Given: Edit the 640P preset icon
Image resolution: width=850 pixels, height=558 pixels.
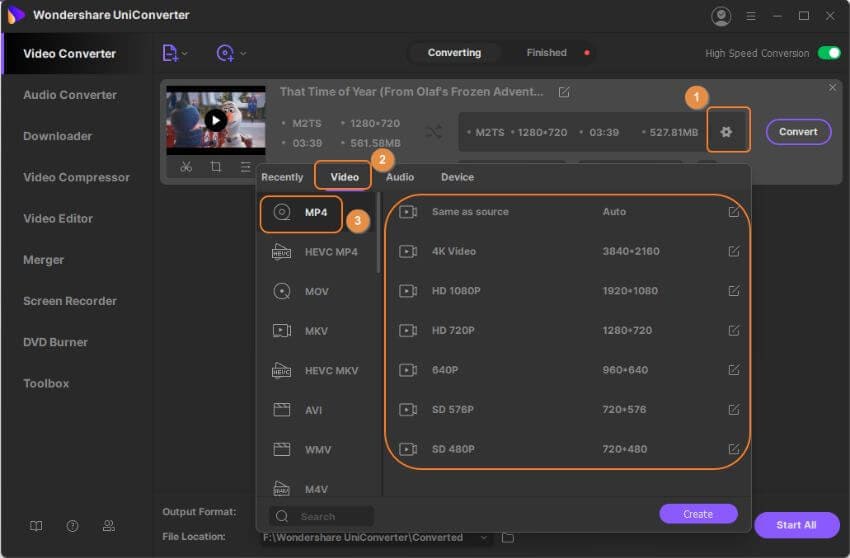Looking at the screenshot, I should 733,370.
